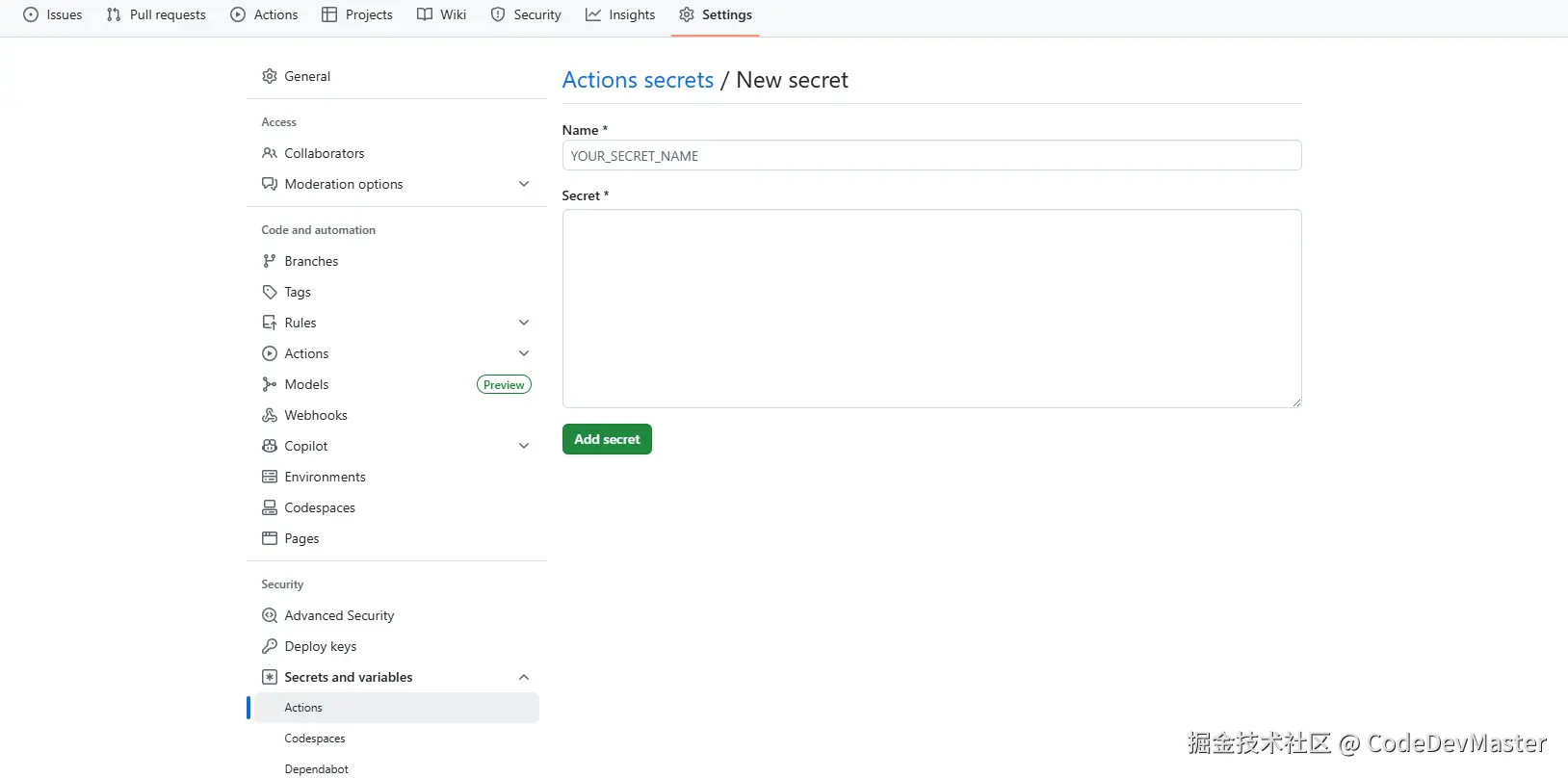Focus the secret Name input field

click(931, 156)
